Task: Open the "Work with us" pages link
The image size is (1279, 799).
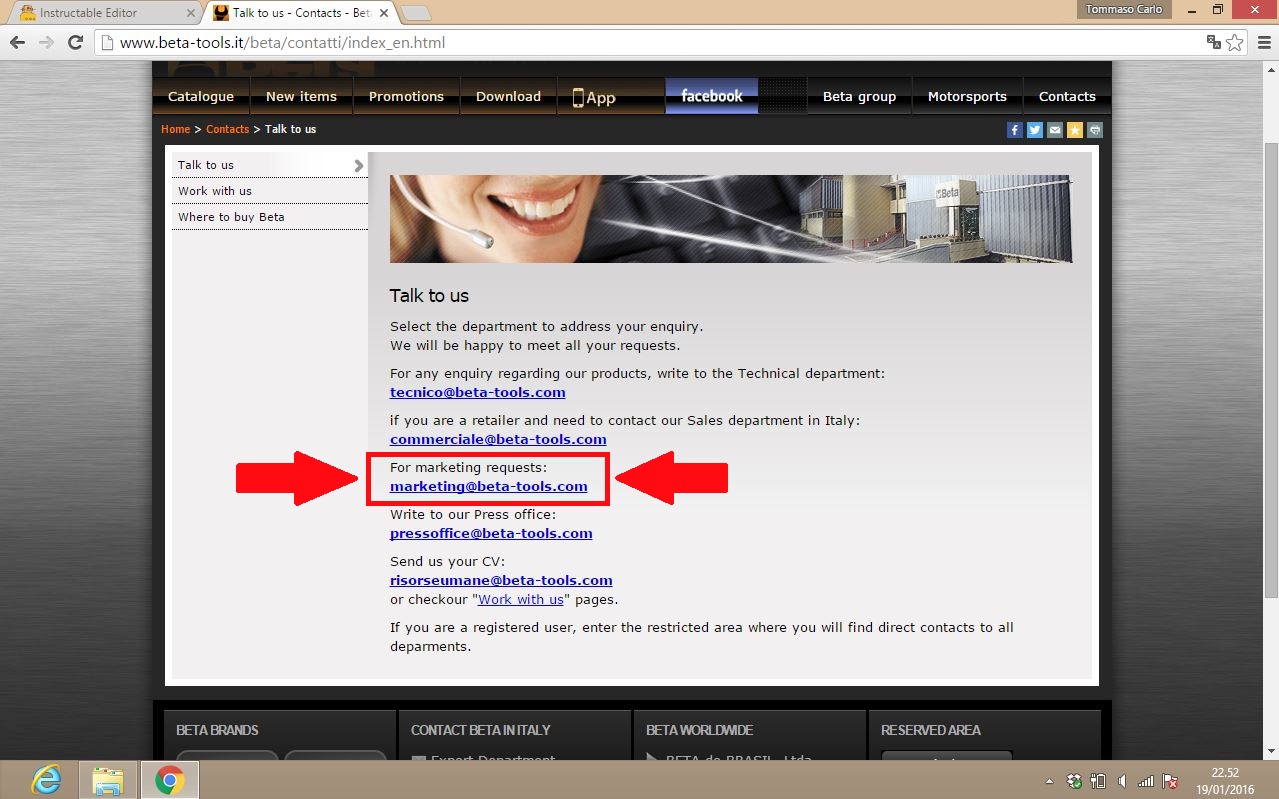Action: point(521,600)
